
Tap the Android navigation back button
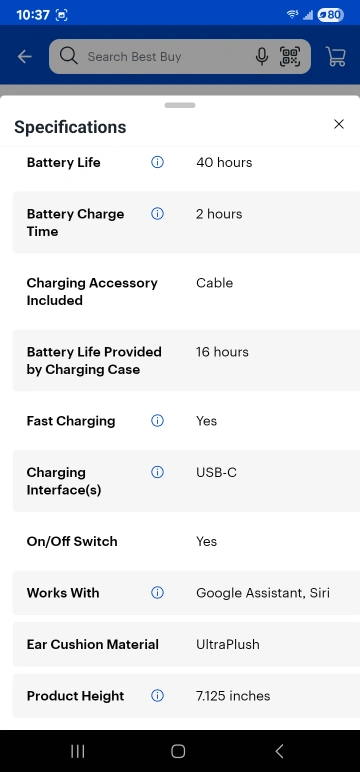pos(279,751)
